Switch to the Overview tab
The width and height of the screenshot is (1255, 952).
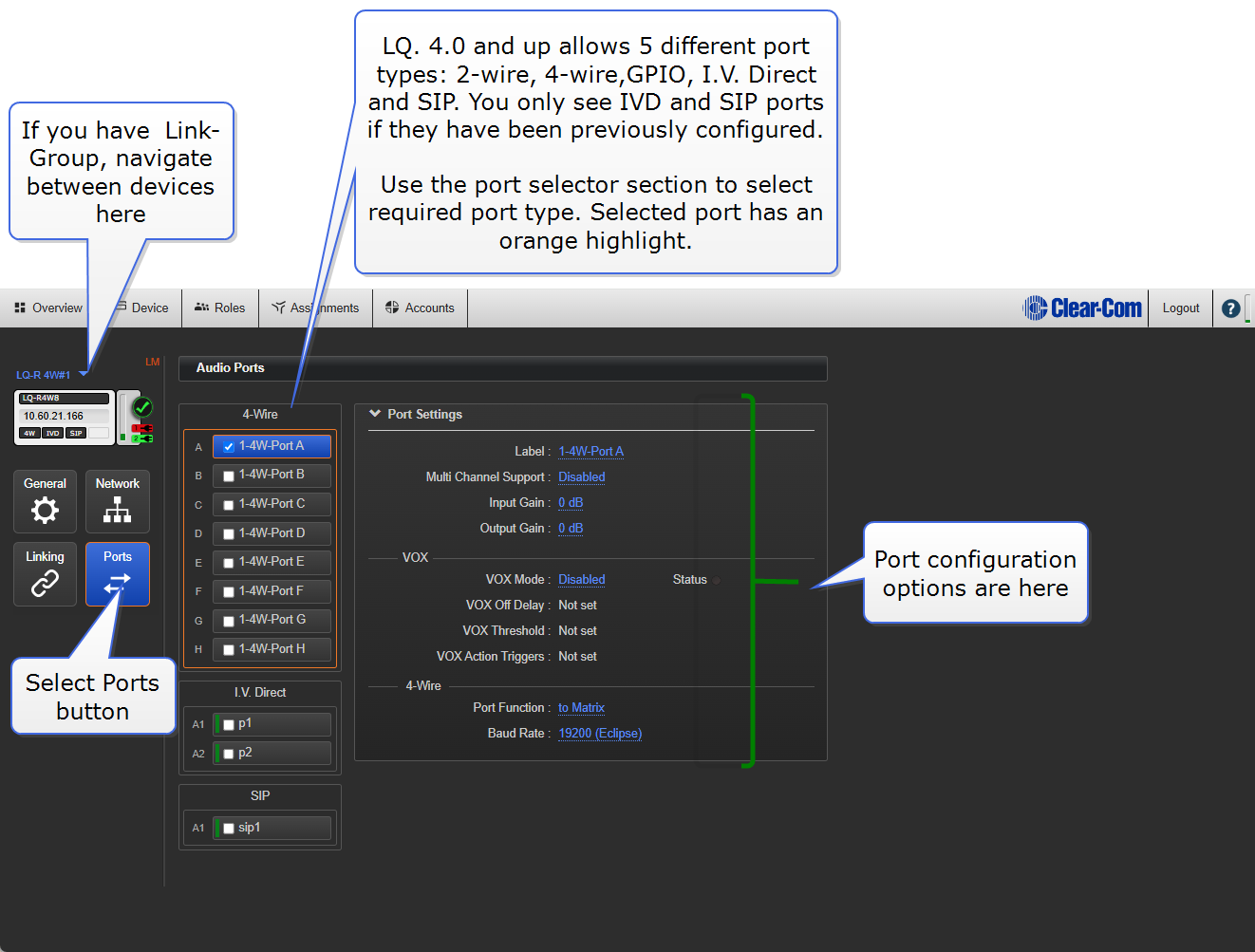coord(48,308)
